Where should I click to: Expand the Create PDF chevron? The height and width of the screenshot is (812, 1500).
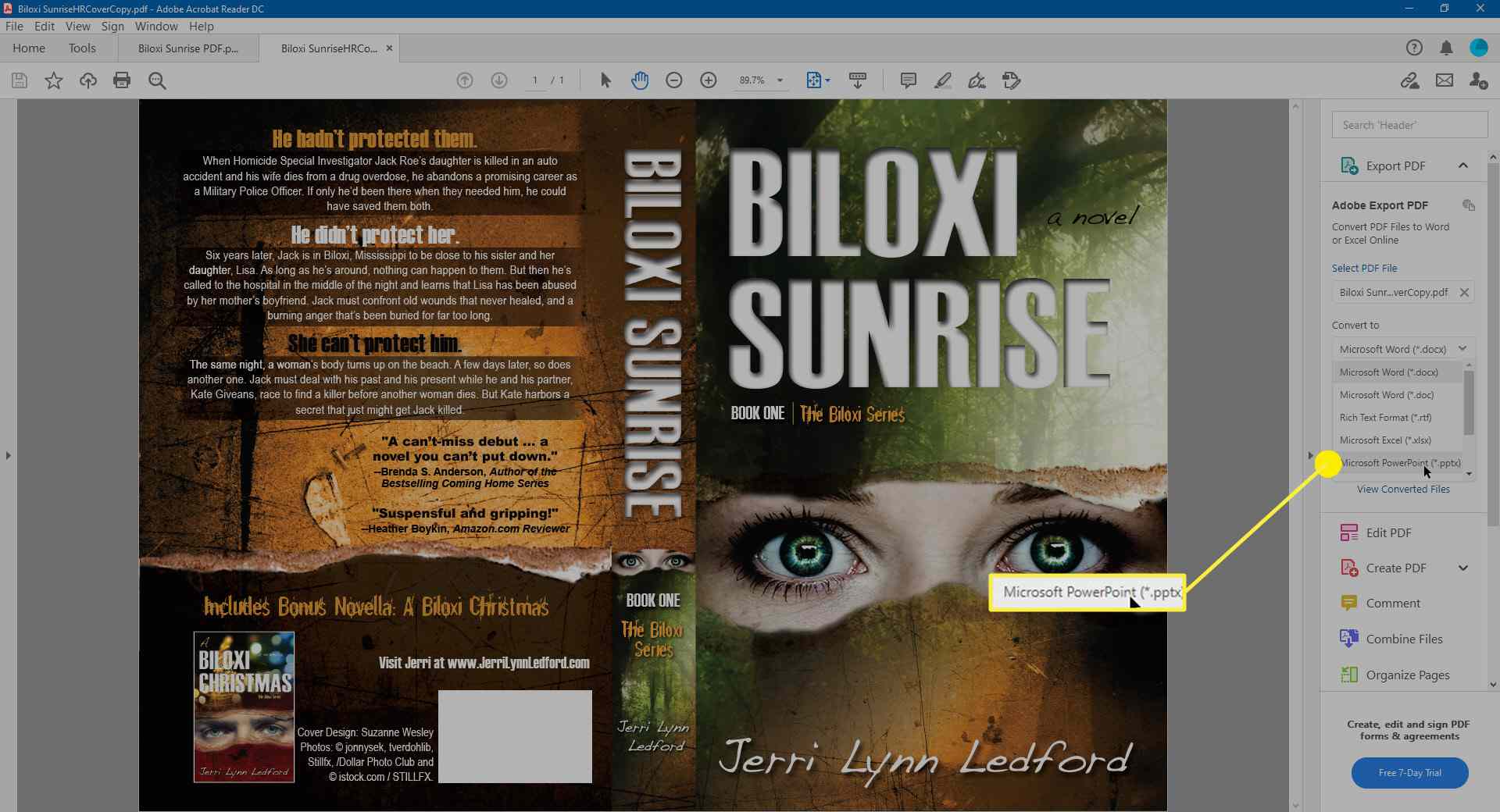(1463, 568)
